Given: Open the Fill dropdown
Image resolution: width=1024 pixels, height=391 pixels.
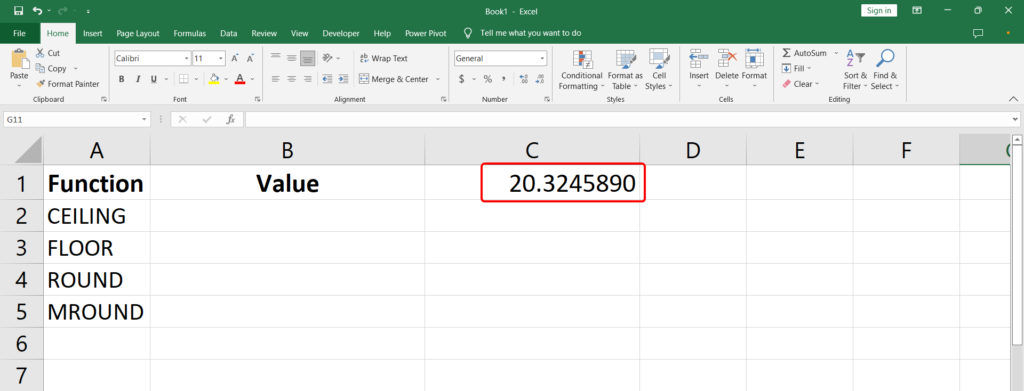Looking at the screenshot, I should point(797,68).
